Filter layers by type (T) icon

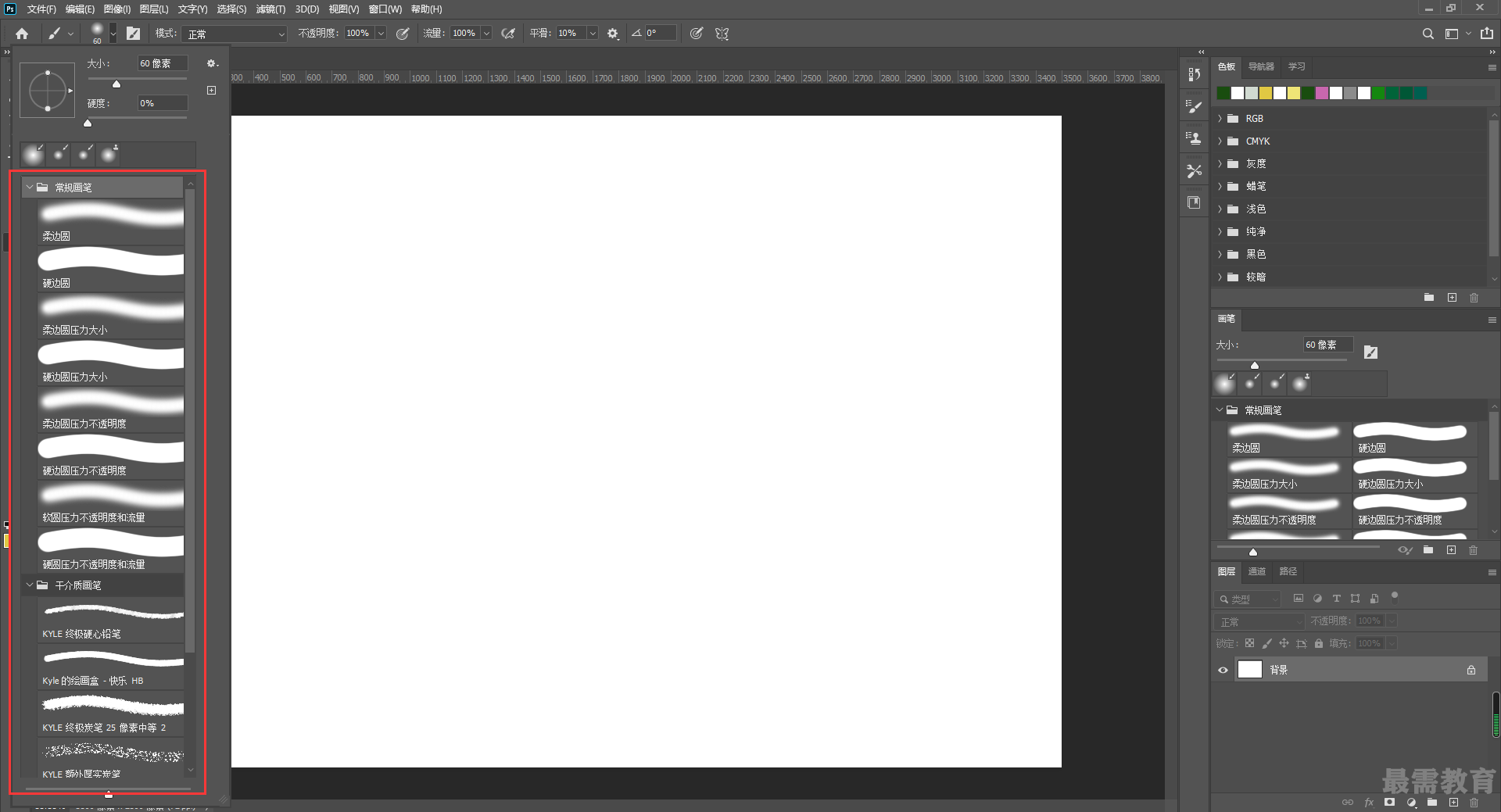point(1337,599)
